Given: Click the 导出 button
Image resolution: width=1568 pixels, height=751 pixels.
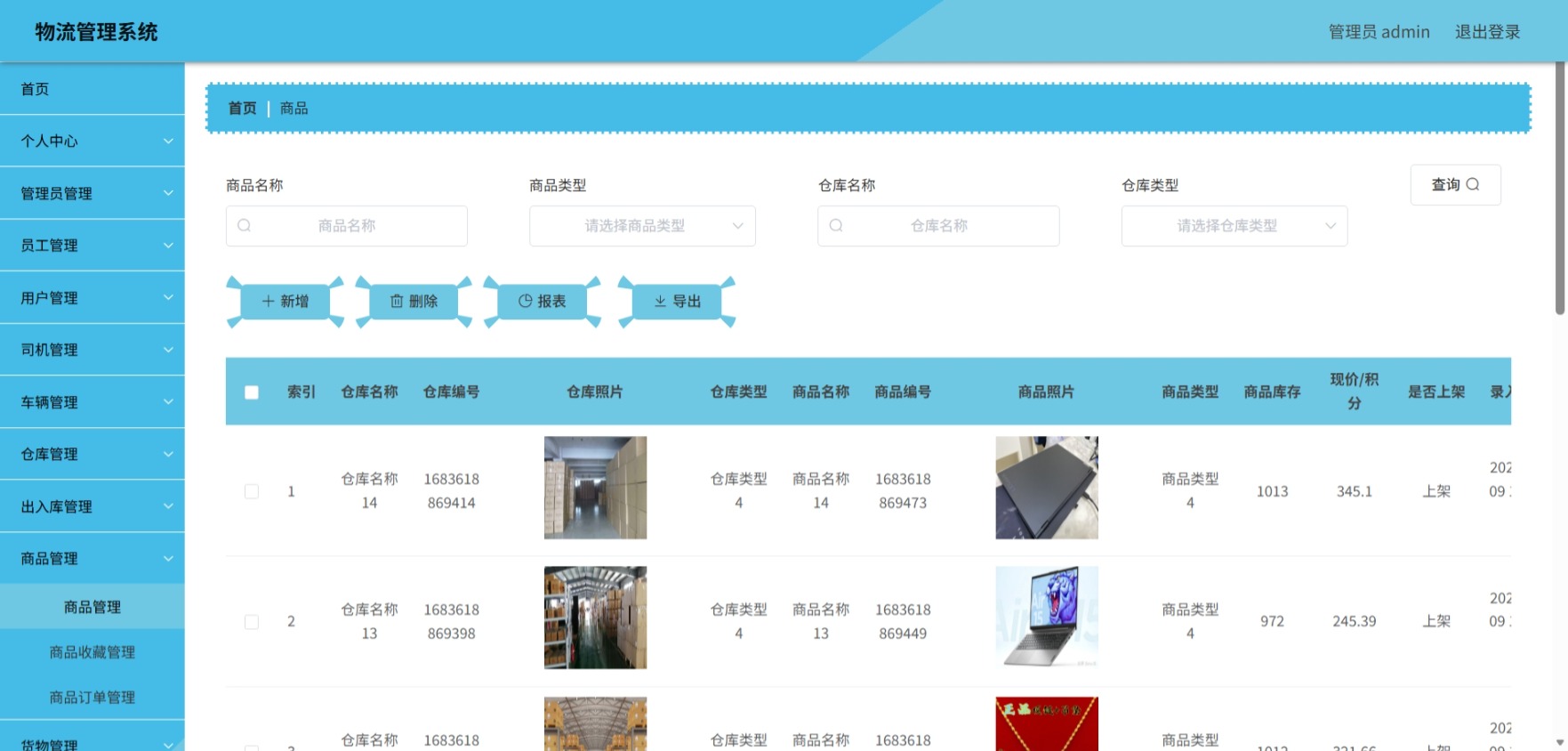Looking at the screenshot, I should point(677,302).
